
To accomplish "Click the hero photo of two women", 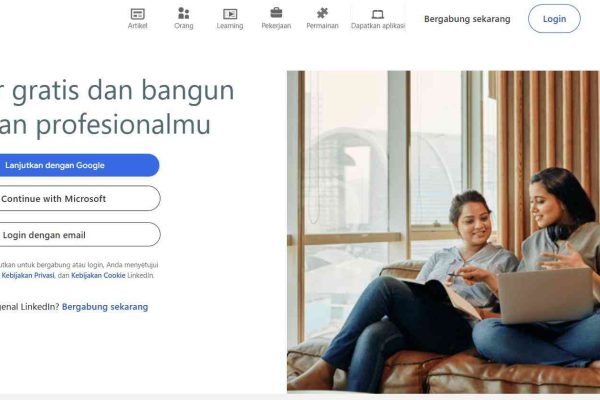I will click(443, 232).
